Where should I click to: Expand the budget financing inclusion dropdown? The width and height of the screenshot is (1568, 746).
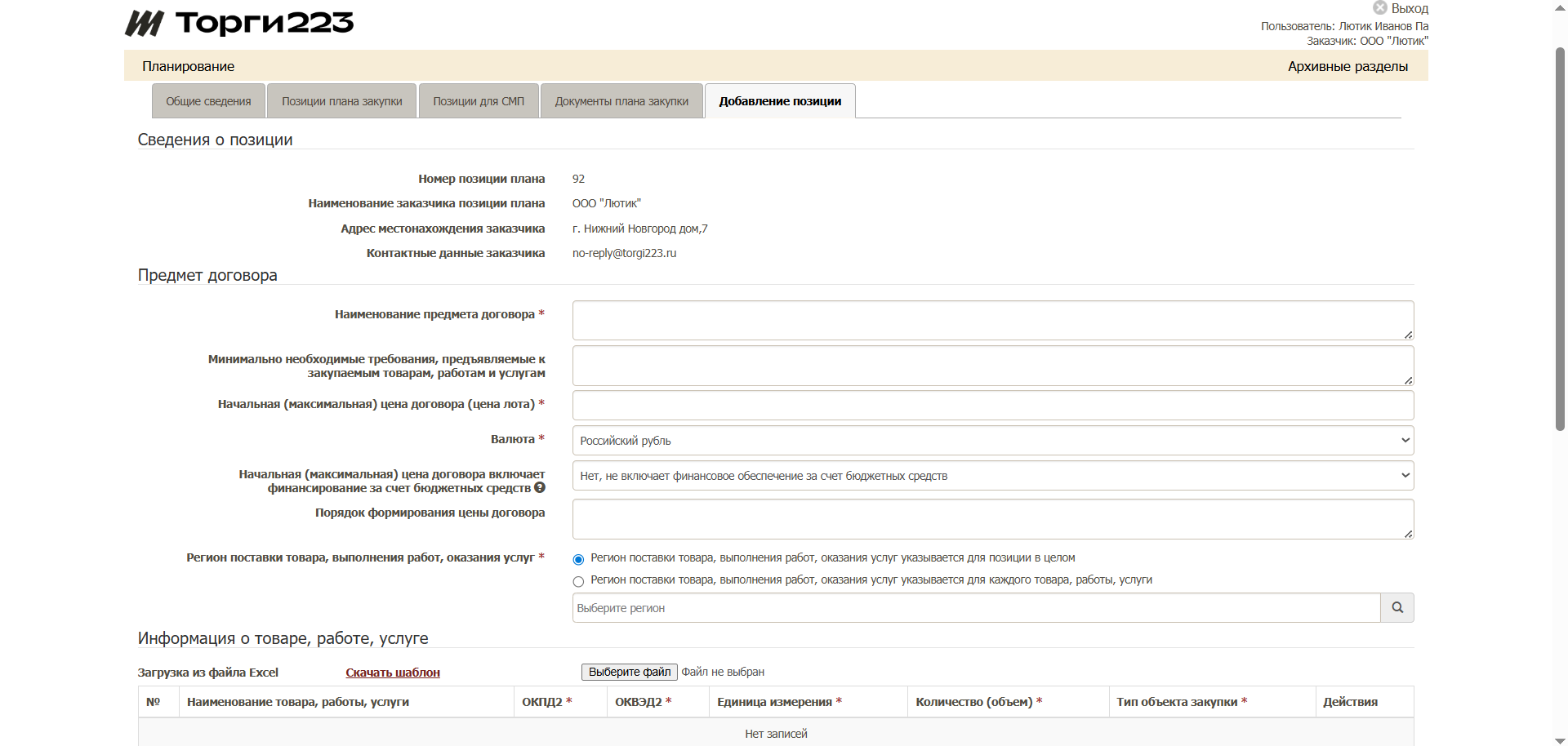[x=992, y=476]
